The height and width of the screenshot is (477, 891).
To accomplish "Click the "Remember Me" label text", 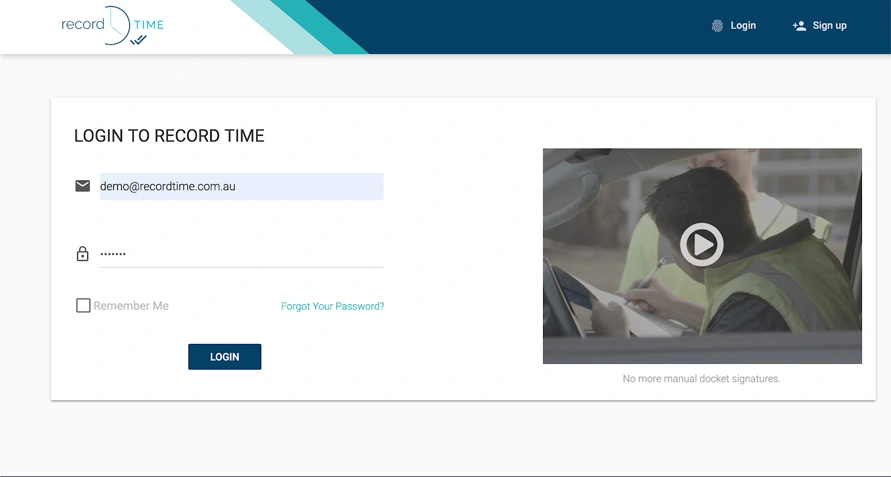I will tap(131, 306).
